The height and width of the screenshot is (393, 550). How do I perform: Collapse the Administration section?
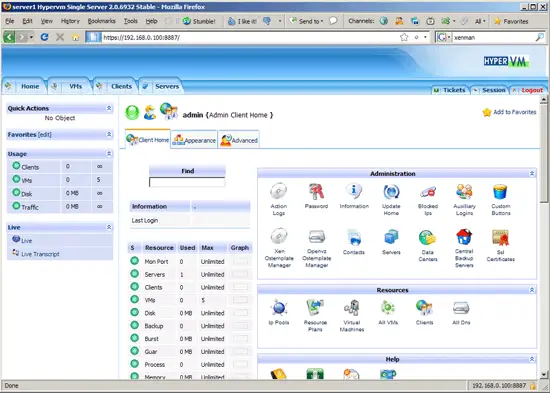point(532,173)
